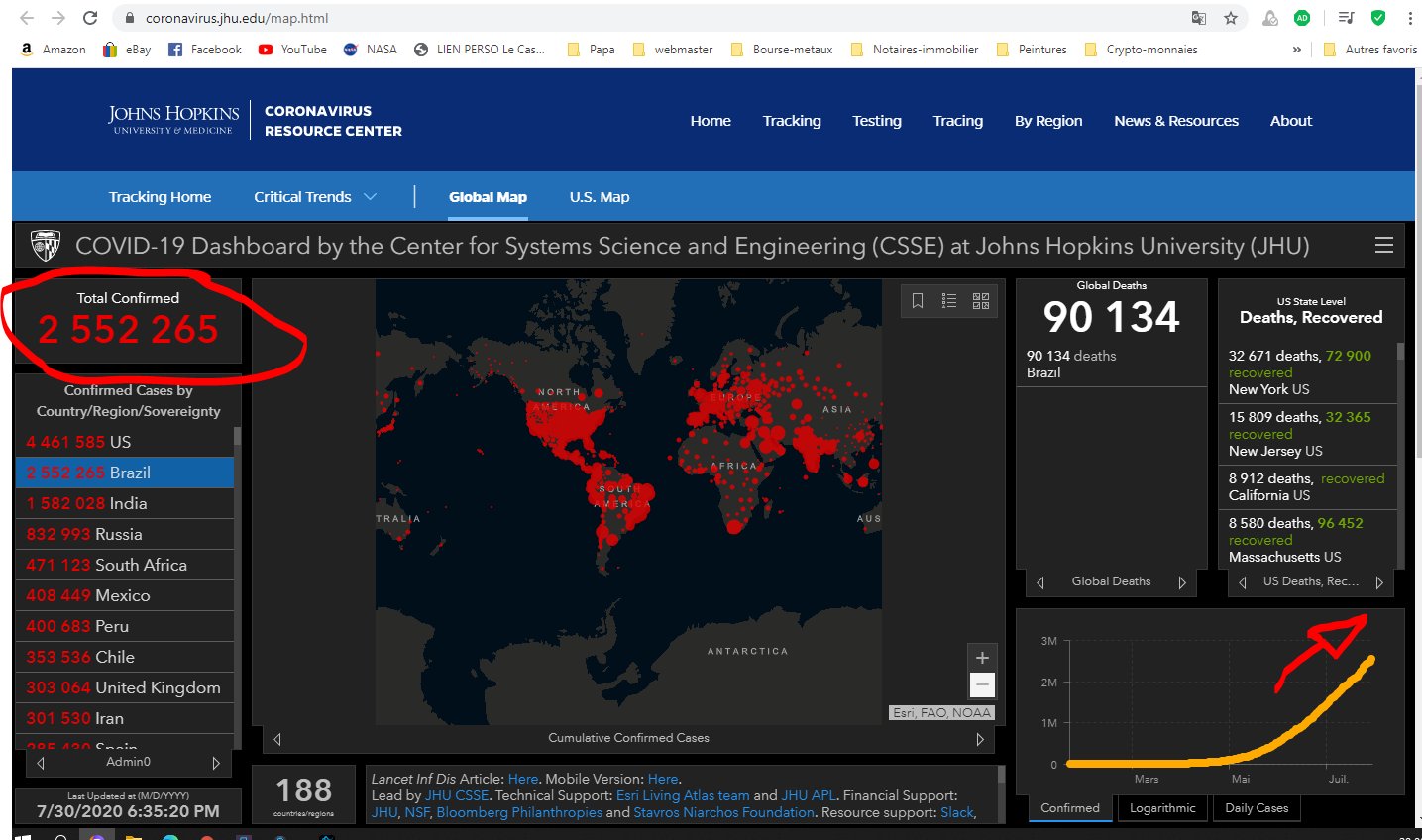Show next map layer after Cumulative Confirmed Cases

[x=980, y=739]
